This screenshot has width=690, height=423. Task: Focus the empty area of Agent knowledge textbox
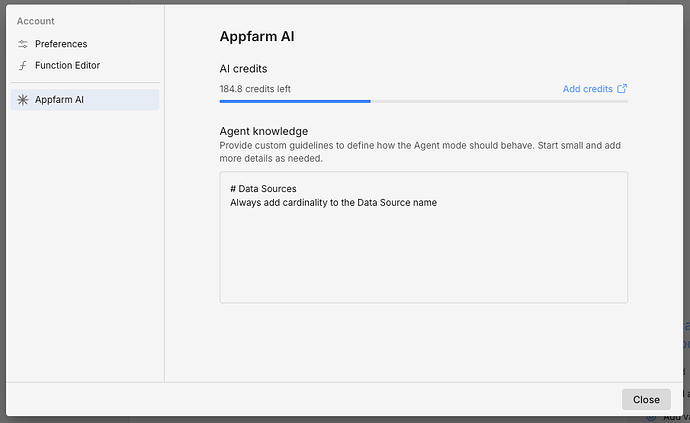coord(423,260)
